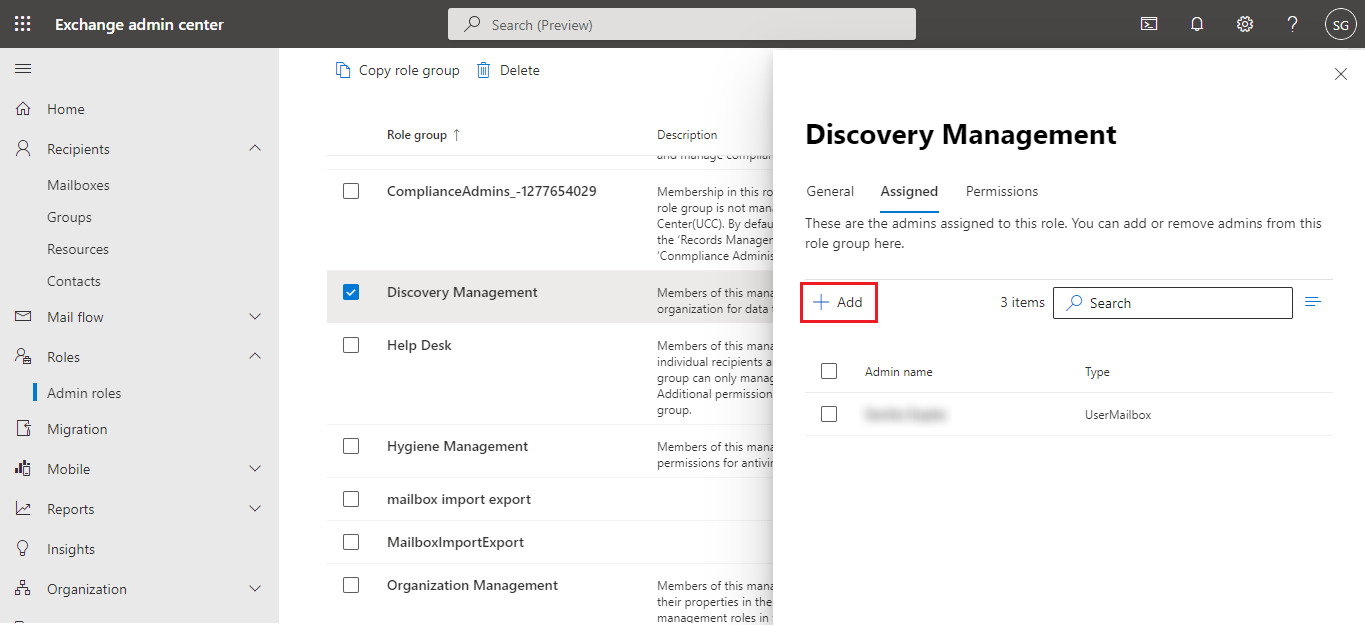
Task: Click the Insights lightbulb icon
Action: [24, 549]
